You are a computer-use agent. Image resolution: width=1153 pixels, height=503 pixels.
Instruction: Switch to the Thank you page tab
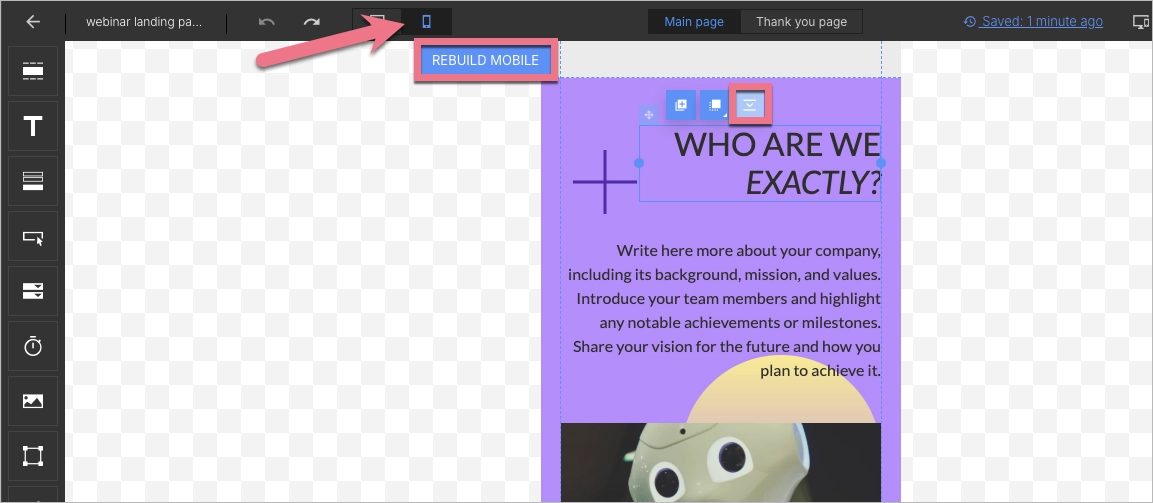point(801,22)
